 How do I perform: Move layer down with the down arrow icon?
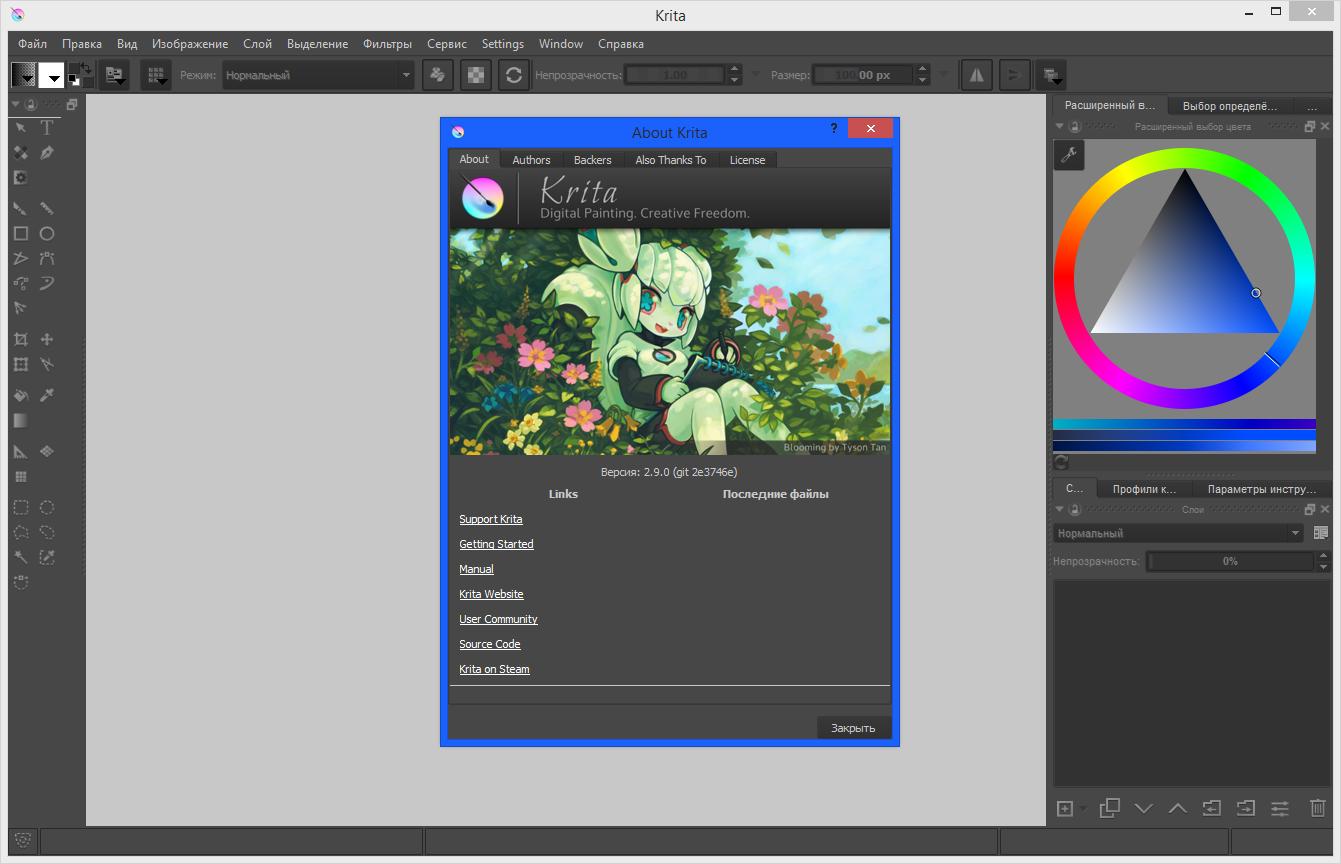coord(1144,808)
